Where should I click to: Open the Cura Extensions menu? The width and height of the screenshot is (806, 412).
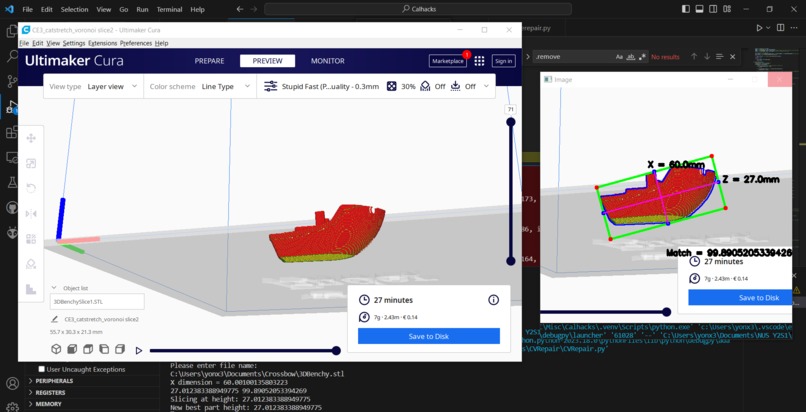click(102, 43)
